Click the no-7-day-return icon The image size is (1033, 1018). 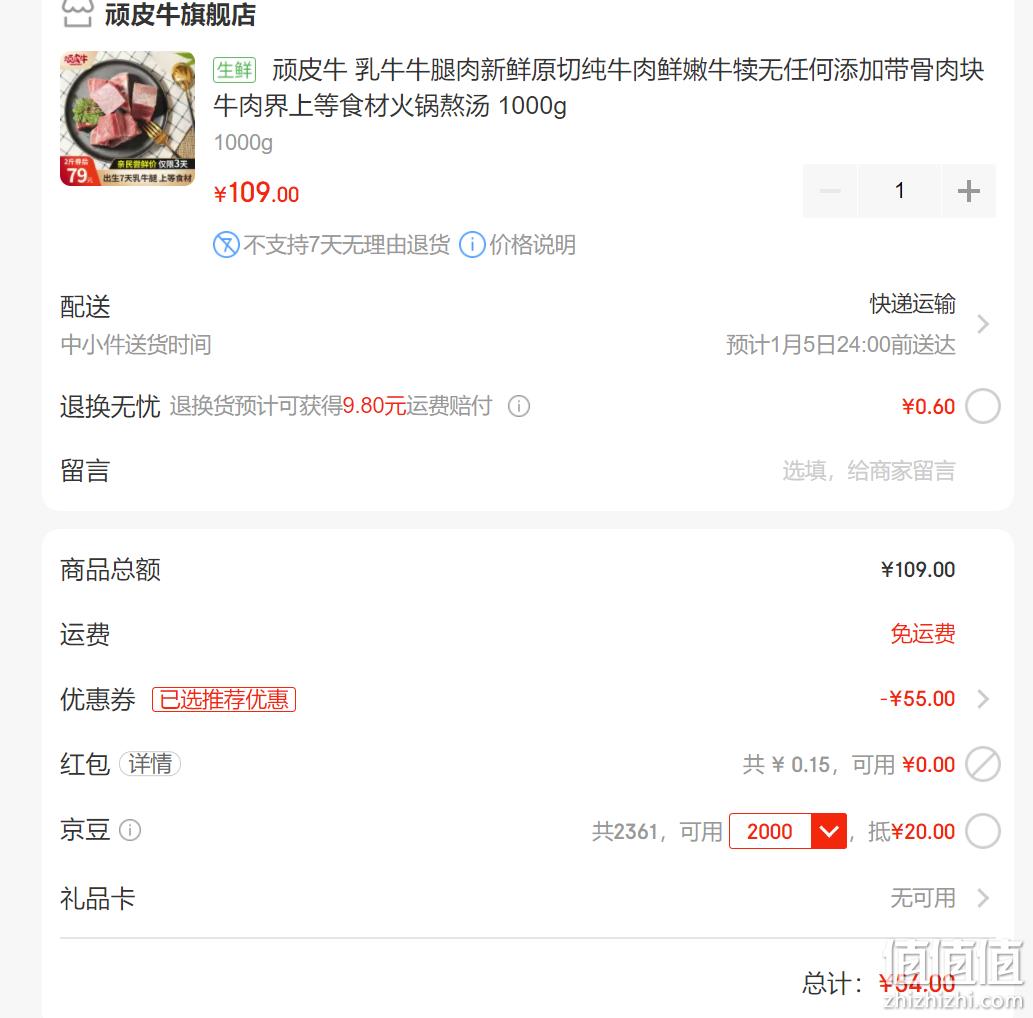point(226,245)
